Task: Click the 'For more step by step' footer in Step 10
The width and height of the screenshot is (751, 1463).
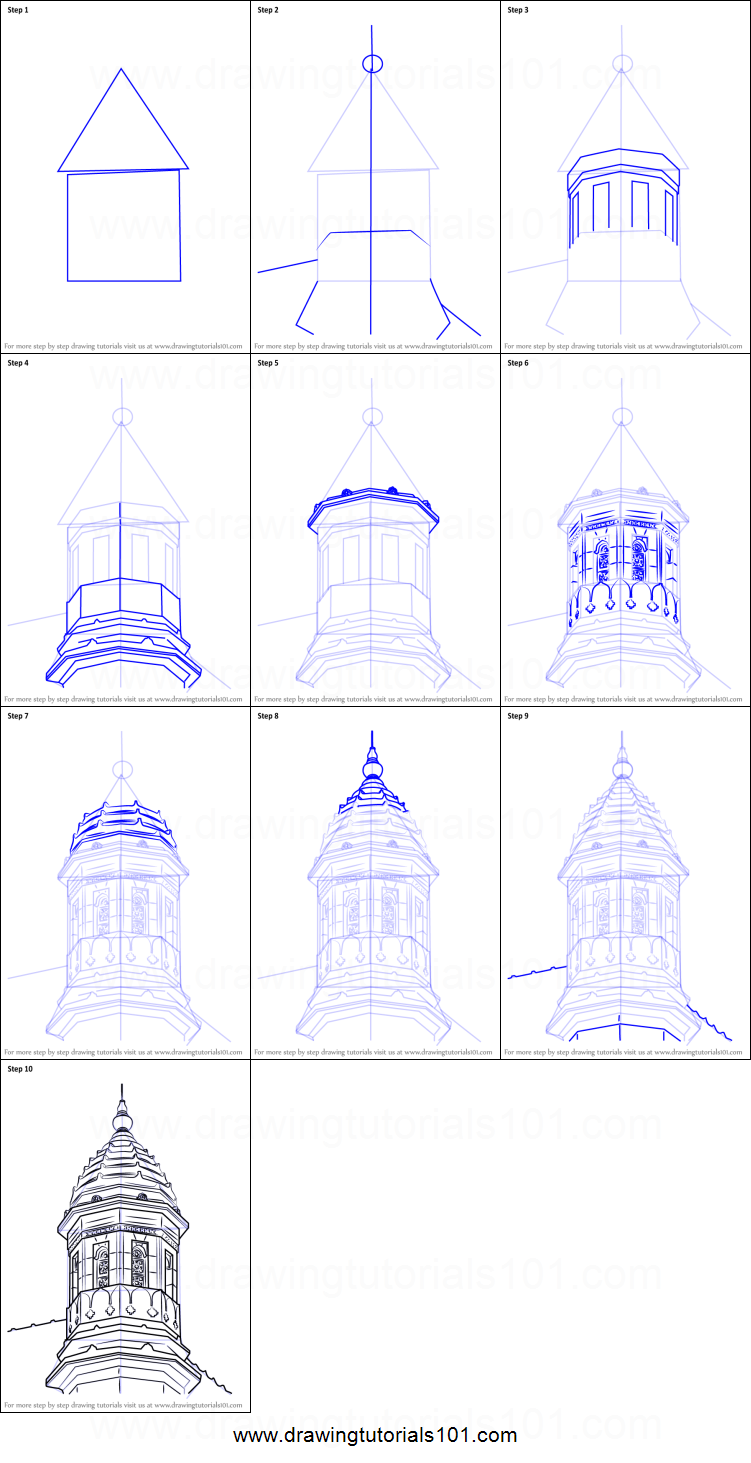Action: pos(123,1405)
